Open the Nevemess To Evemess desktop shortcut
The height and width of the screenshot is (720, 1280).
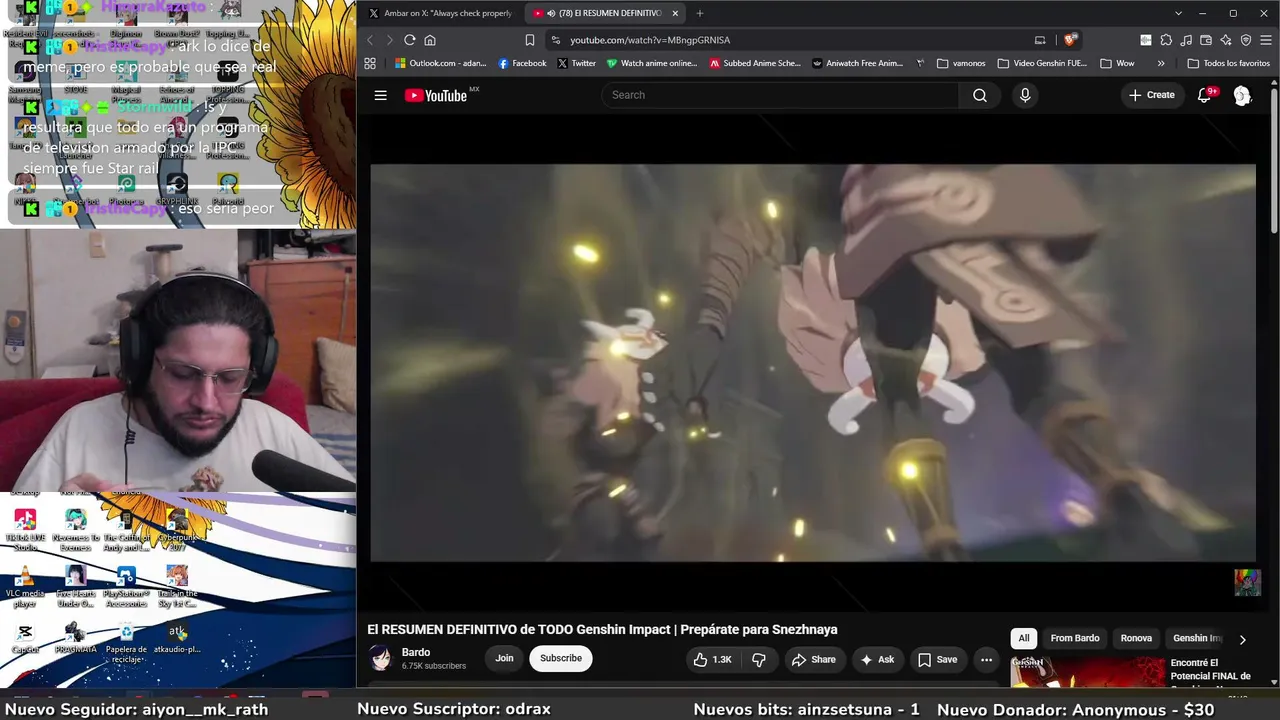pos(76,529)
